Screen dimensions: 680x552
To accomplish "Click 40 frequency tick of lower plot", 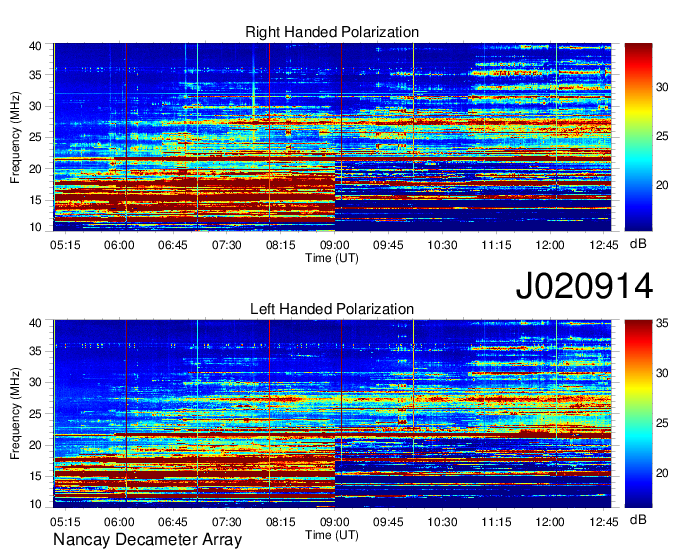I will coord(36,323).
